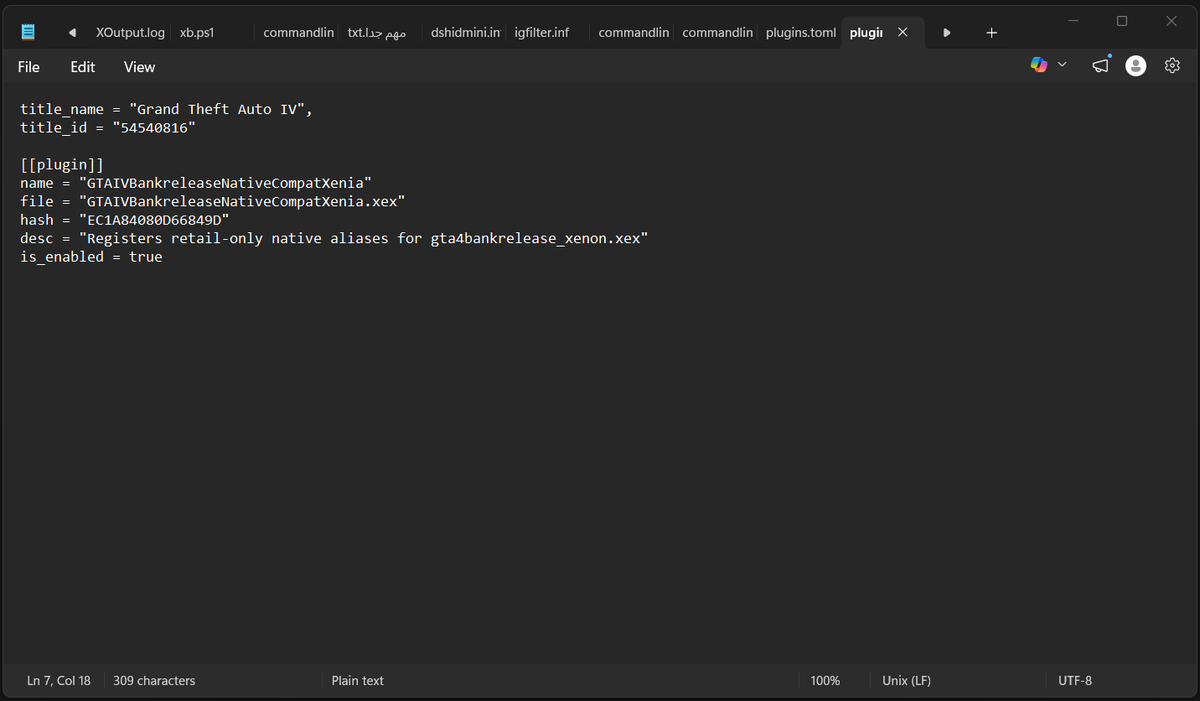Click the 100% zoom level indicator
This screenshot has height=701, width=1200.
coord(825,680)
